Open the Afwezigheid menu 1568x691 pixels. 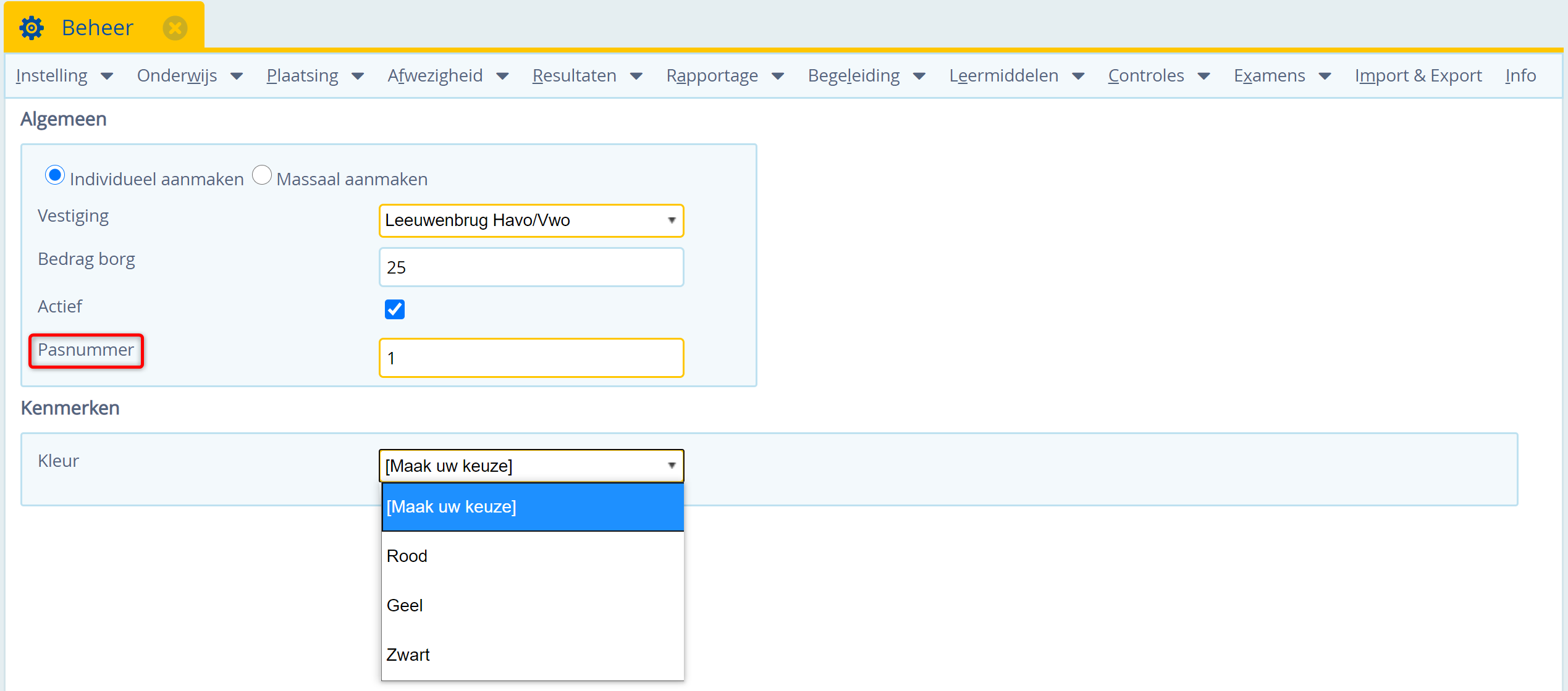(x=436, y=75)
